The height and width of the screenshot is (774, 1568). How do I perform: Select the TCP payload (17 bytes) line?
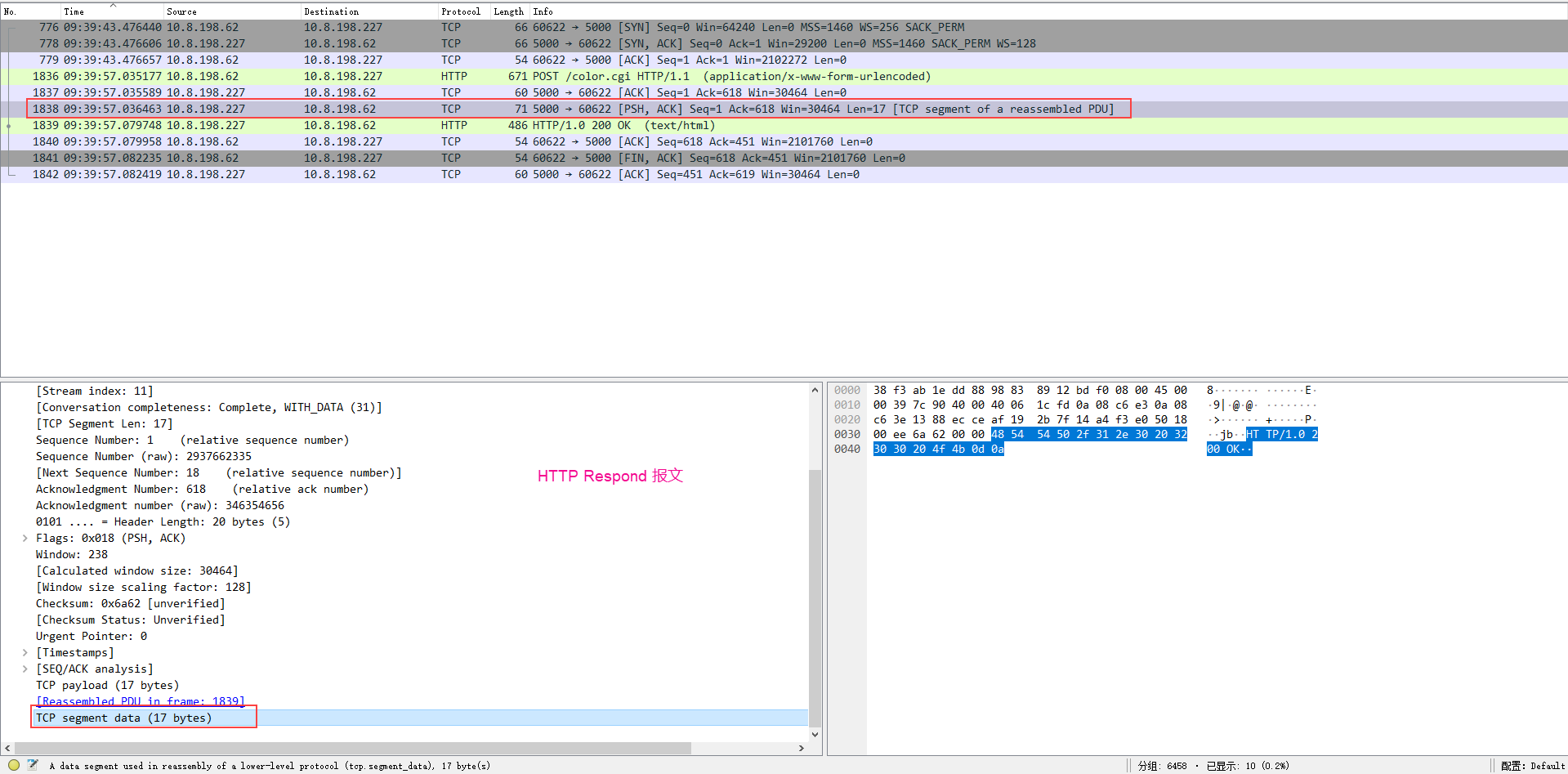tap(108, 685)
